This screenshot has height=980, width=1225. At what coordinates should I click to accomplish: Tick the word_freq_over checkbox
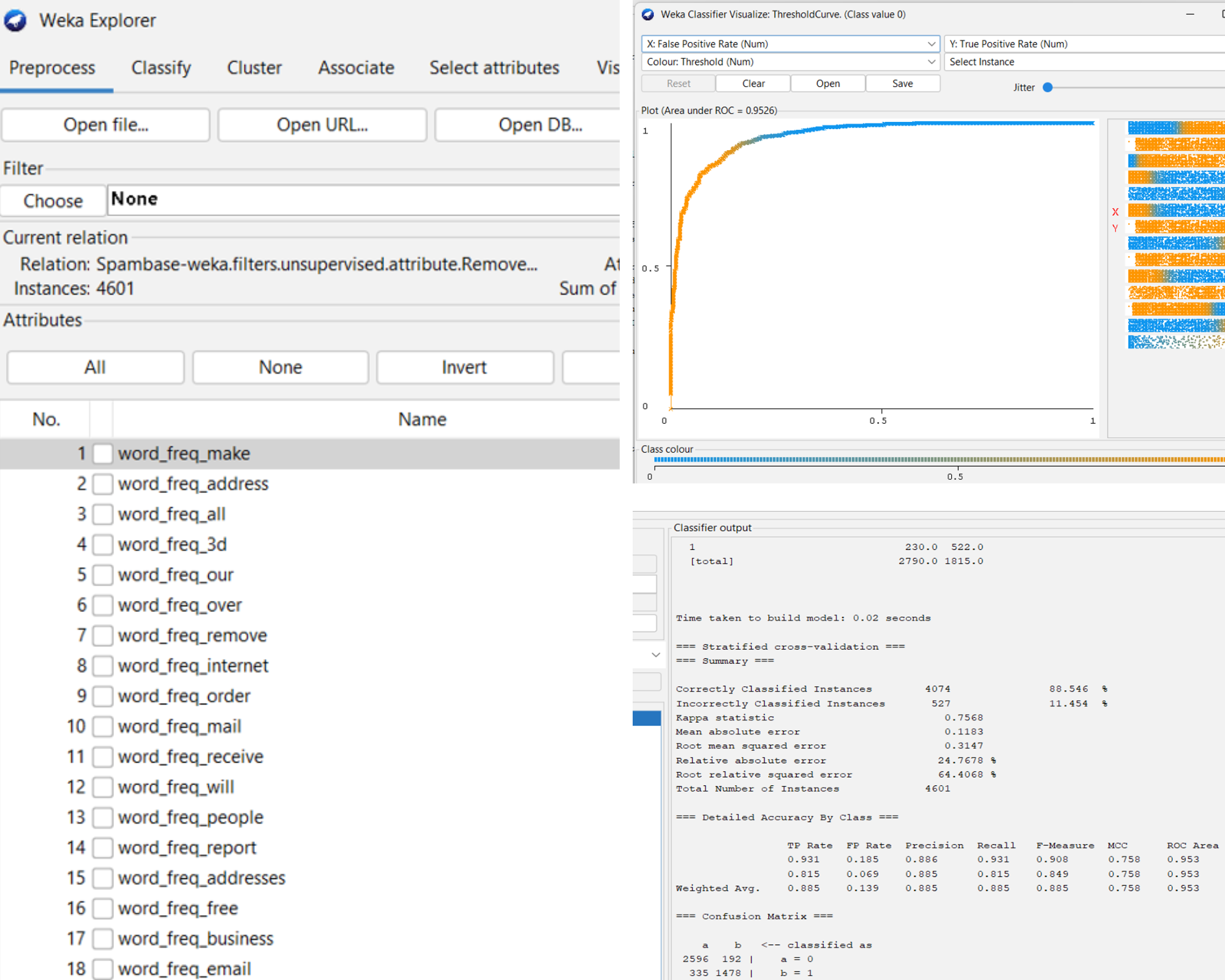(x=103, y=605)
